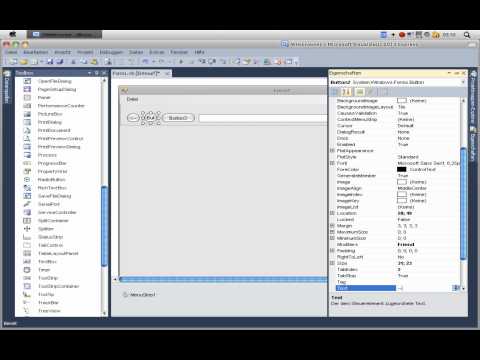480x360 pixels.
Task: Click the toolbox vertical scrollbar thumb
Action: [104, 226]
